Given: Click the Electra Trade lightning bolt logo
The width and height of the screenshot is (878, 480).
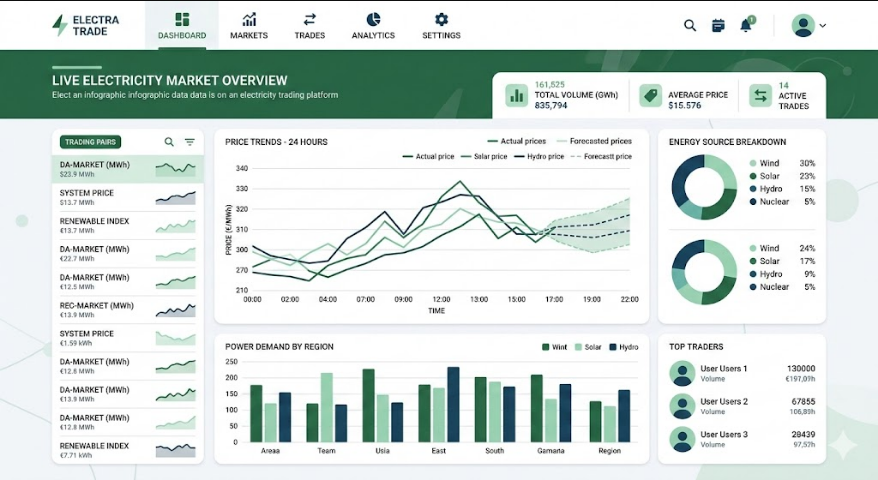Looking at the screenshot, I should pos(59,25).
